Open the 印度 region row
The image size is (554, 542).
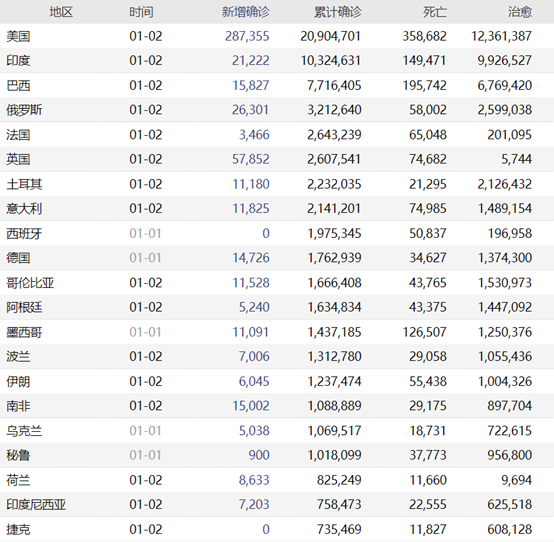[x=277, y=60]
